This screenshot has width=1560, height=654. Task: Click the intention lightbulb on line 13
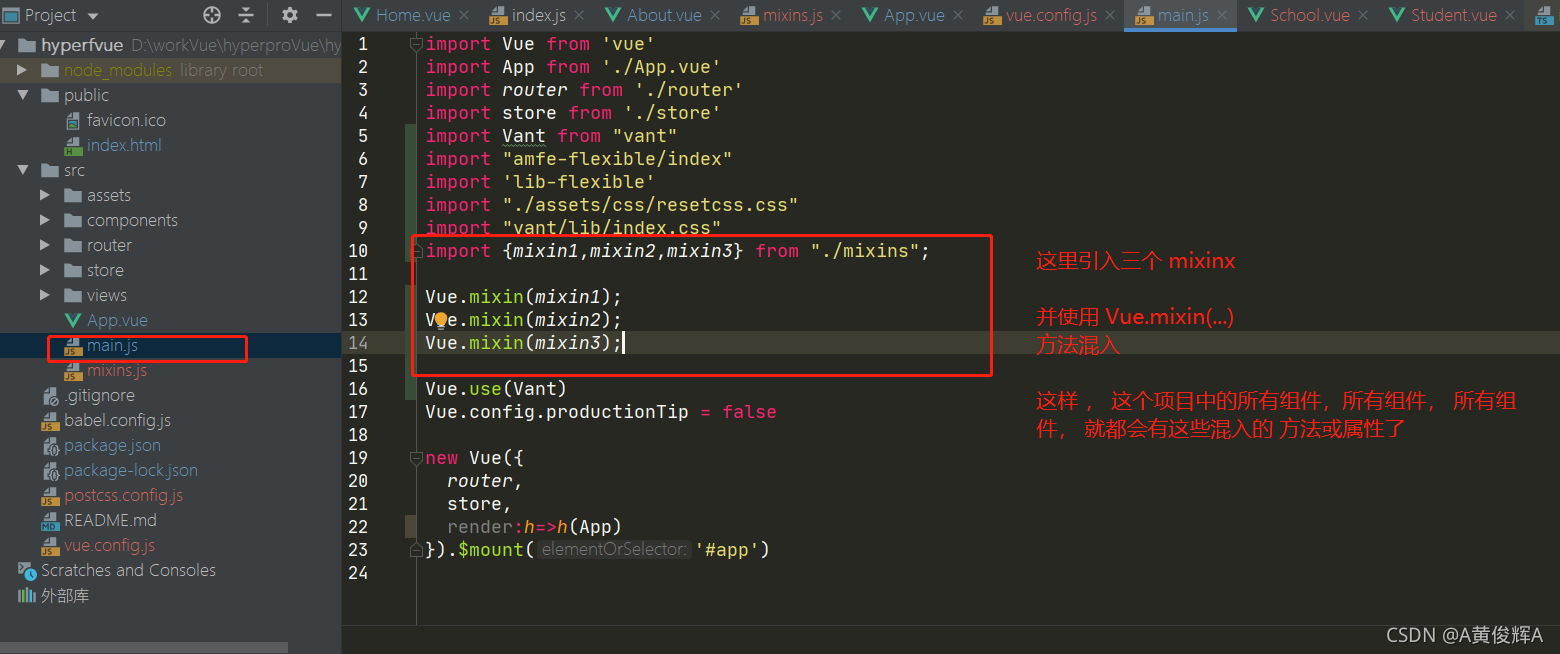point(440,320)
